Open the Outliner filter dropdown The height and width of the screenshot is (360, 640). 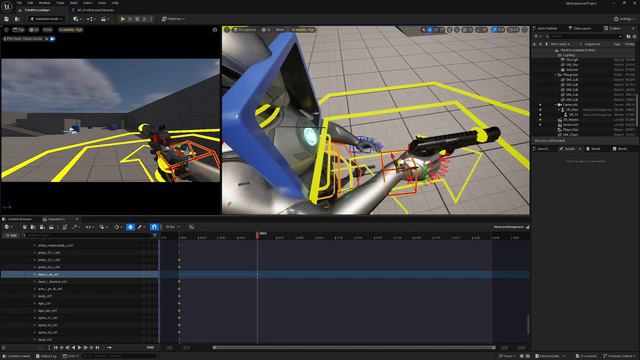point(537,36)
